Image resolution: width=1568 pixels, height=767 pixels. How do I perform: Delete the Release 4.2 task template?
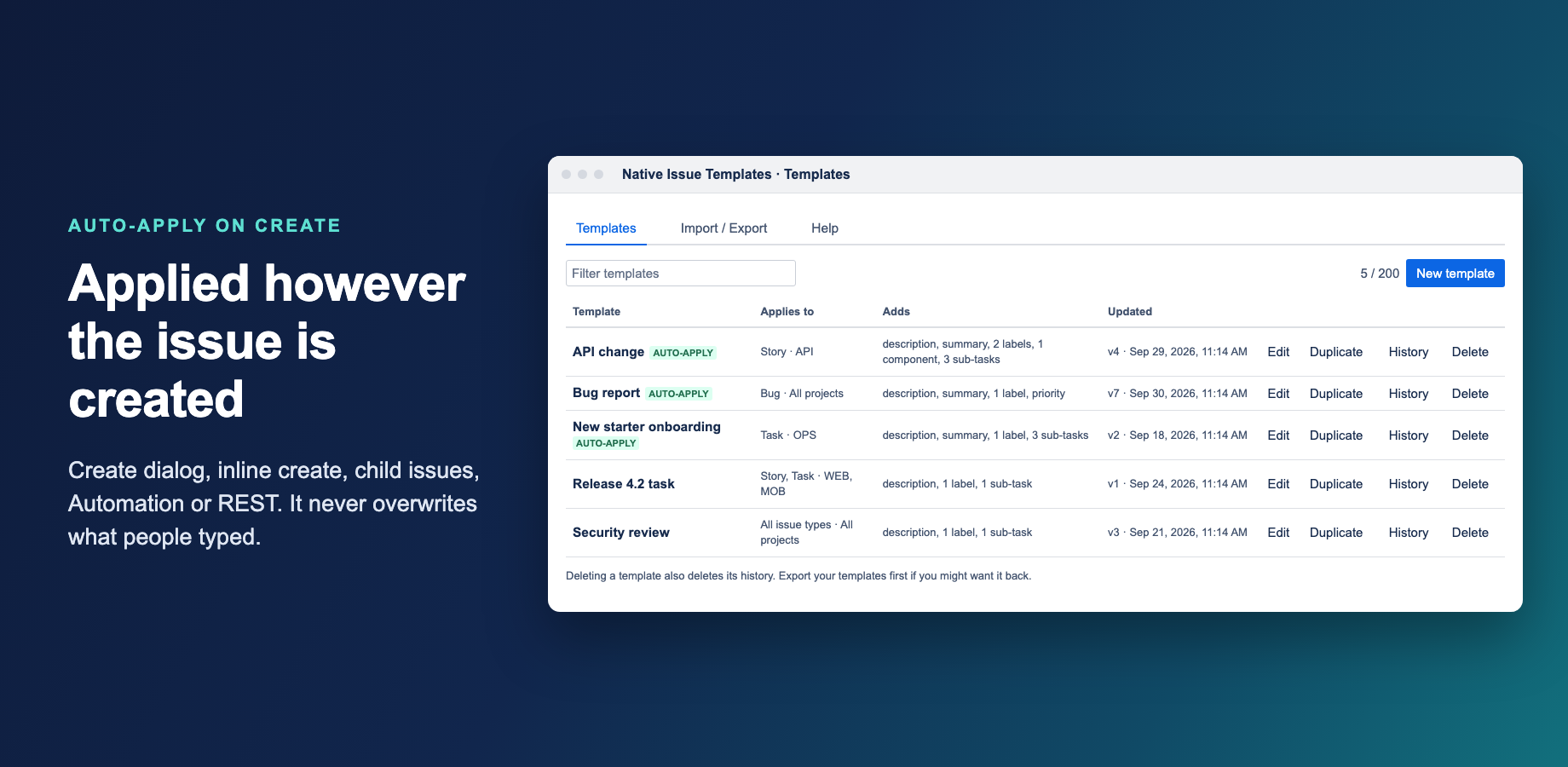(x=1470, y=484)
